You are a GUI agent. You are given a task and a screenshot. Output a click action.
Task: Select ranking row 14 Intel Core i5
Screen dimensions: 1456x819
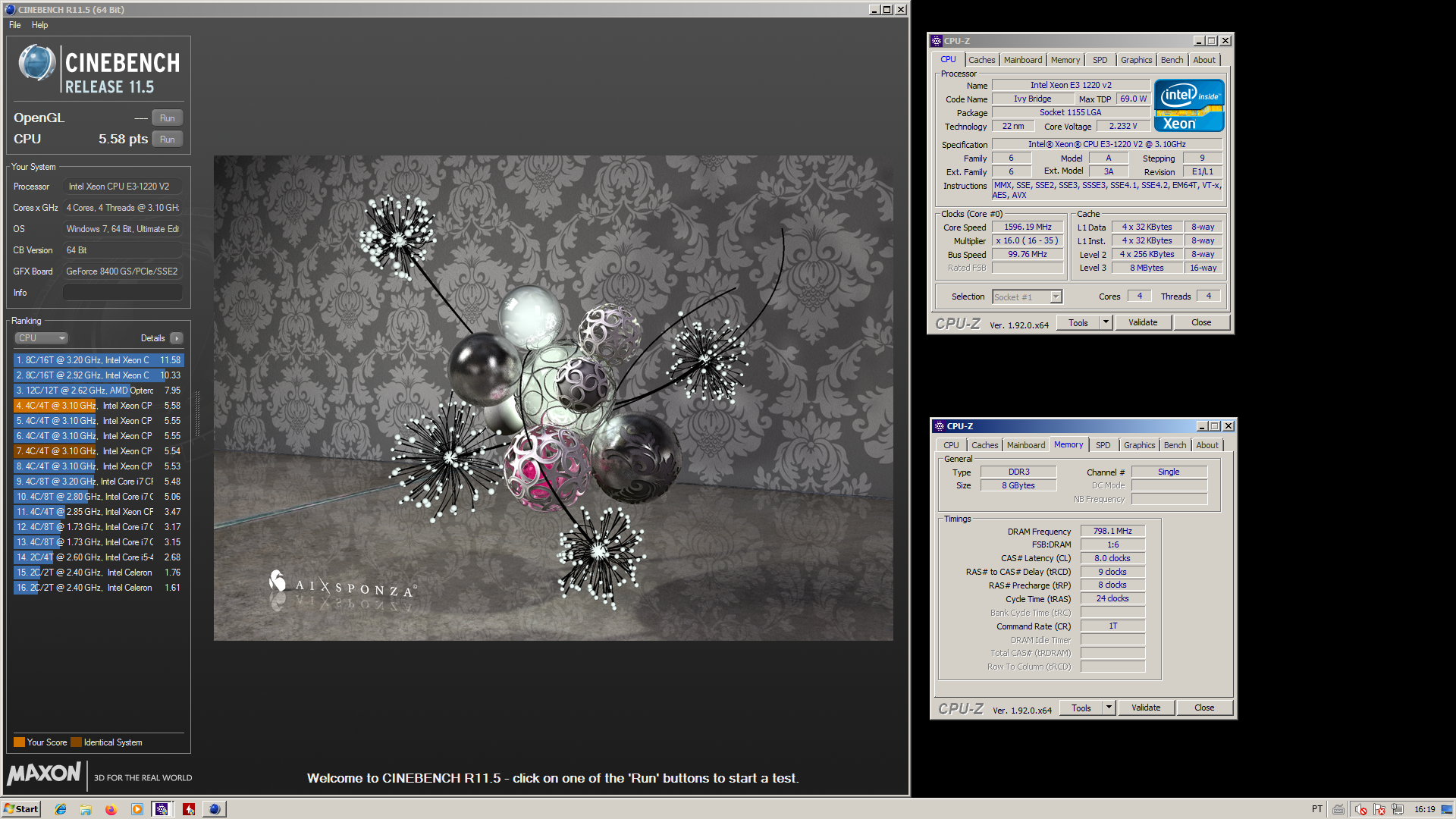point(99,557)
